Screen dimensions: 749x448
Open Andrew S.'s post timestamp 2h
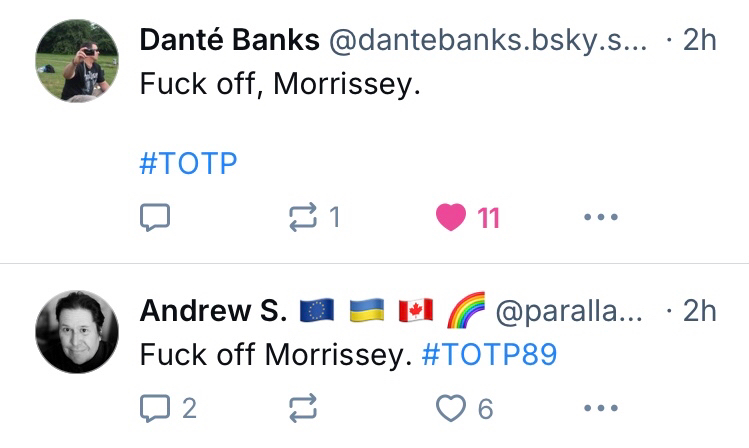pyautogui.click(x=699, y=311)
